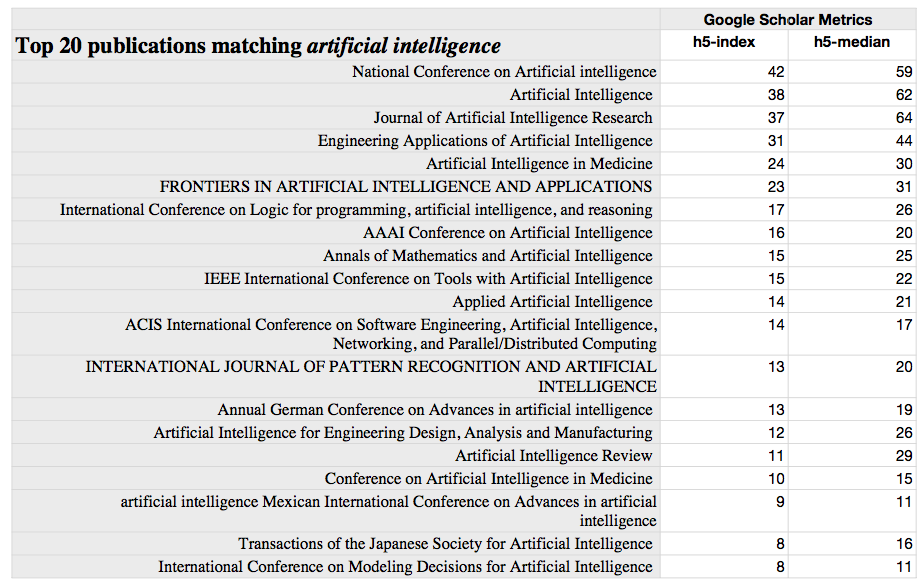Click h5-median value 64 for JAIR
The height and width of the screenshot is (585, 924).
(x=903, y=118)
